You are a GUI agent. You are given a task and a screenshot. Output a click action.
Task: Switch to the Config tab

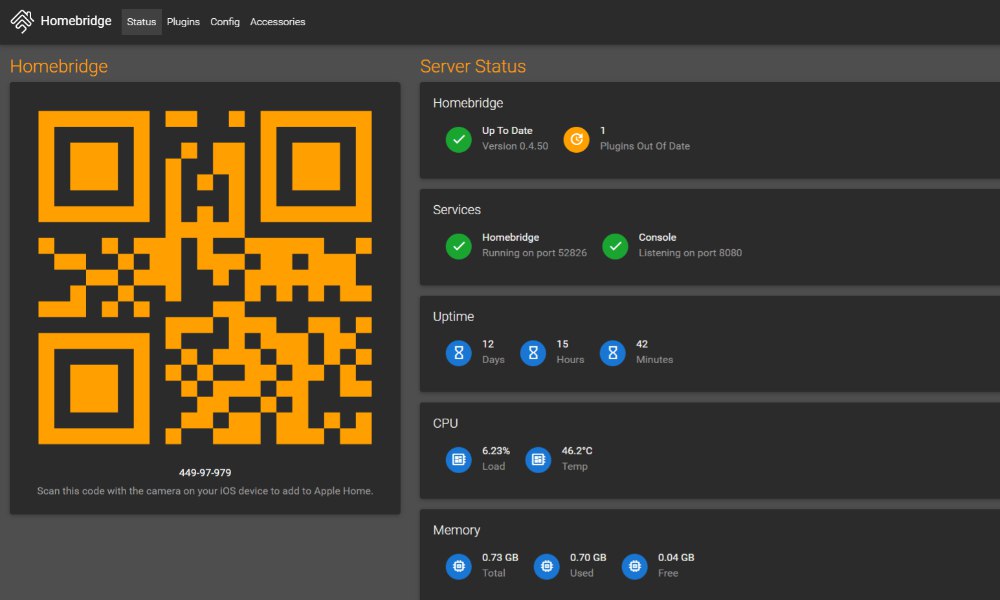coord(225,22)
